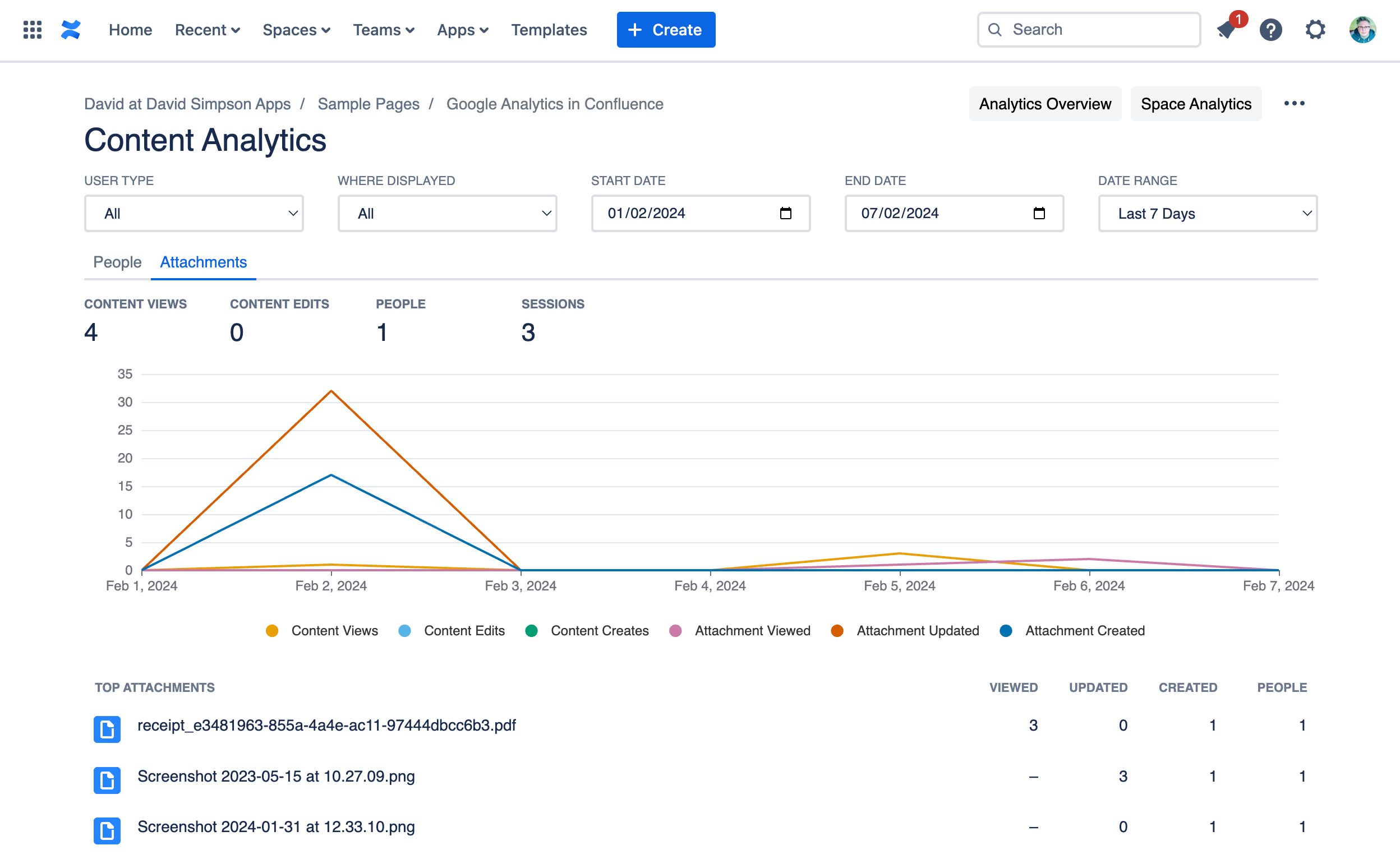
Task: Click the End Date input field
Action: point(953,212)
